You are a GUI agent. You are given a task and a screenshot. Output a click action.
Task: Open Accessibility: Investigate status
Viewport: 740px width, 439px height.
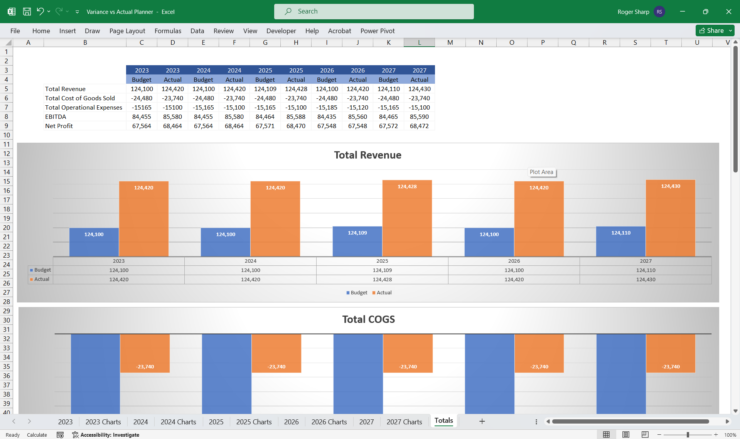(x=106, y=435)
